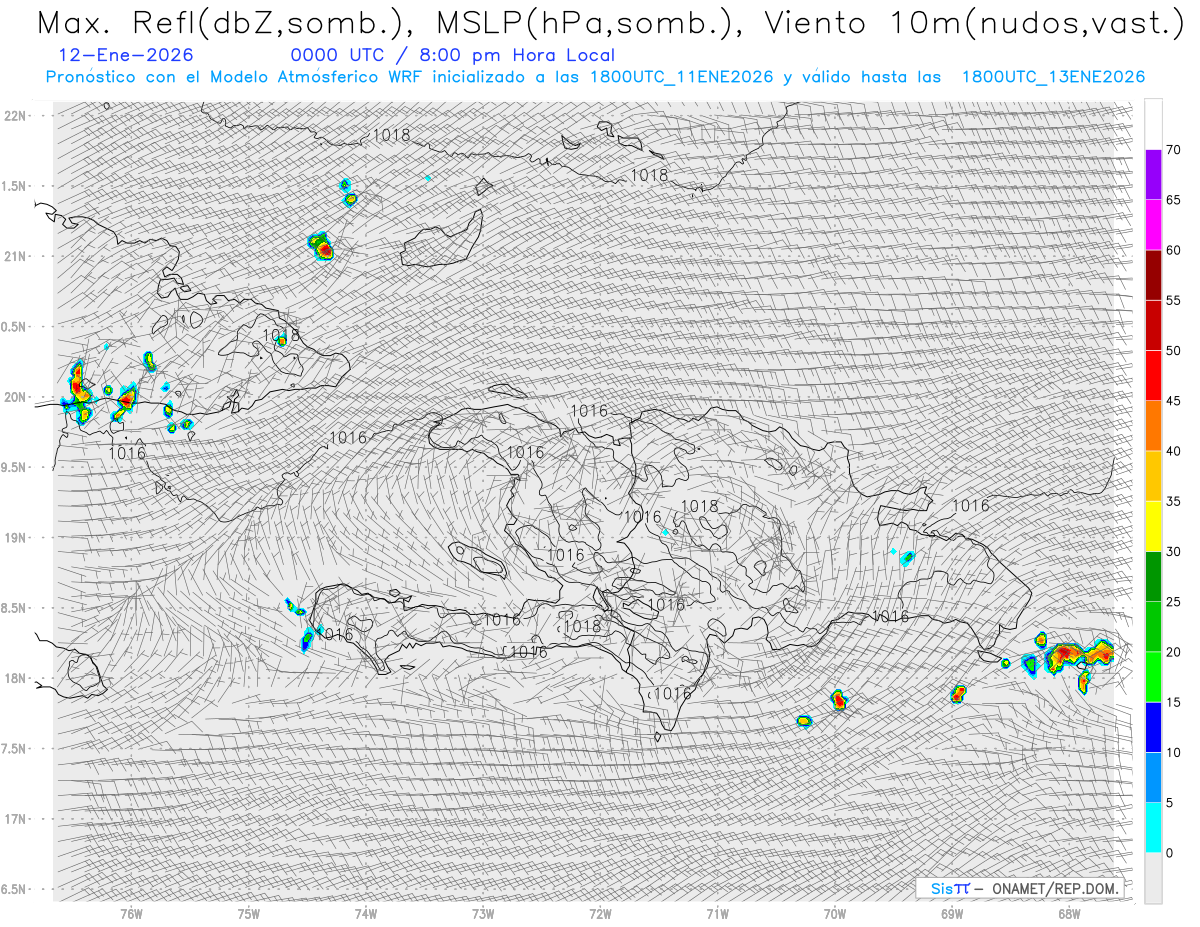Click the '19N' latitude label

[x=15, y=537]
